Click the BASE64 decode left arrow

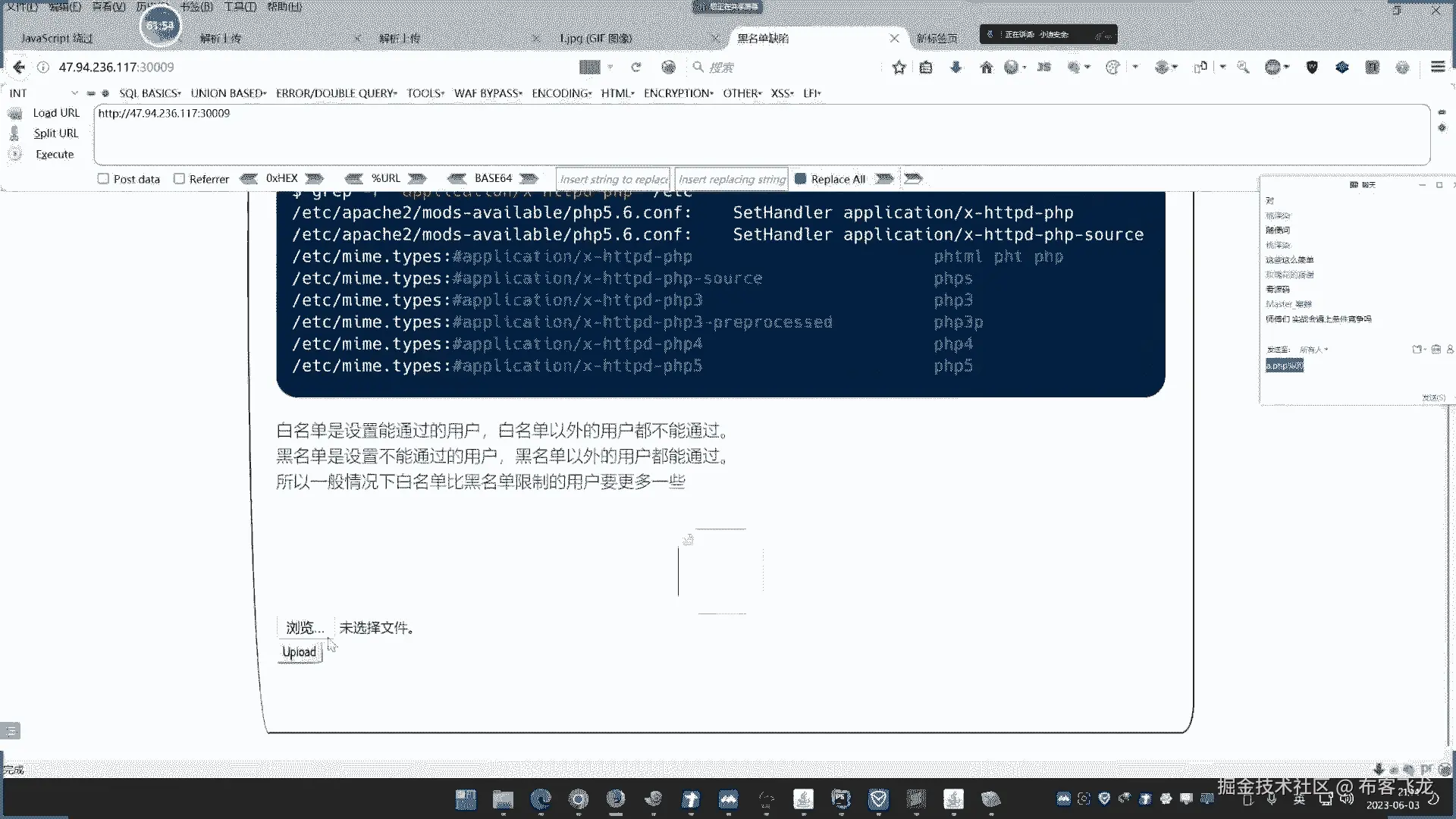pyautogui.click(x=457, y=178)
